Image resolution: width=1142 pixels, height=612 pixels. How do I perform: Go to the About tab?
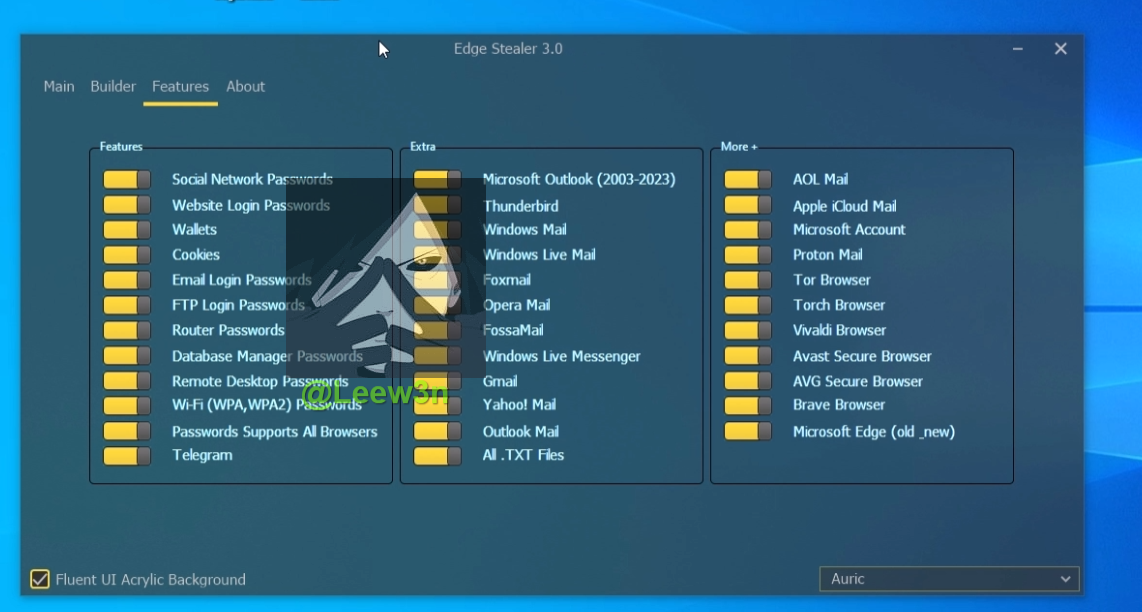click(245, 87)
